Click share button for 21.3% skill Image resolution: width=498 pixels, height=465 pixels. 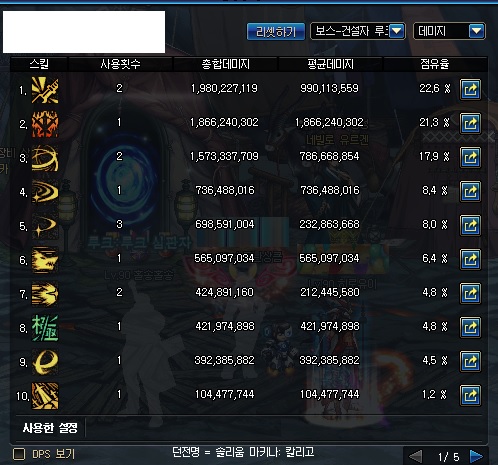(x=470, y=123)
